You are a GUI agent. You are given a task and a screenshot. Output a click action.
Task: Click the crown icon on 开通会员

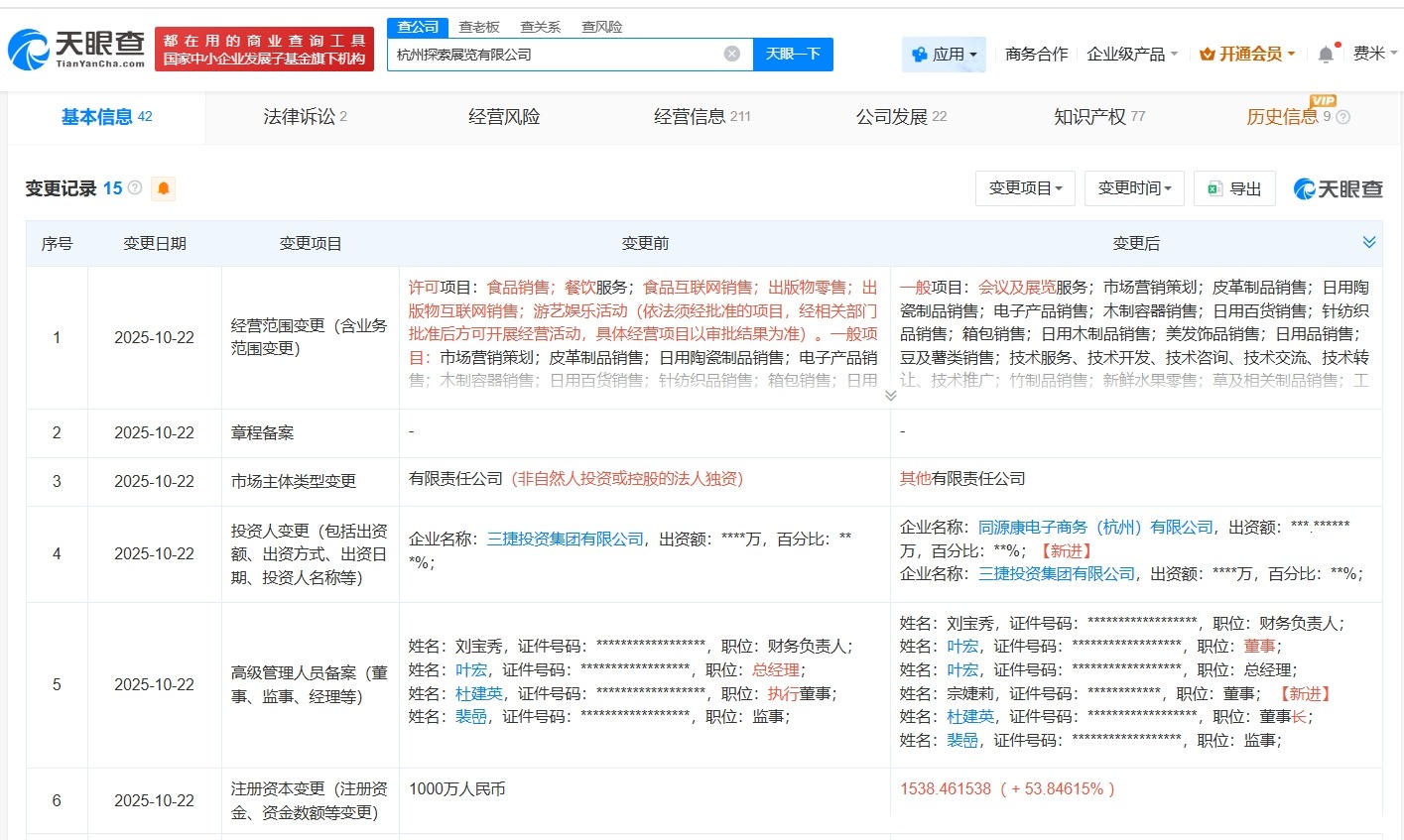[1207, 55]
